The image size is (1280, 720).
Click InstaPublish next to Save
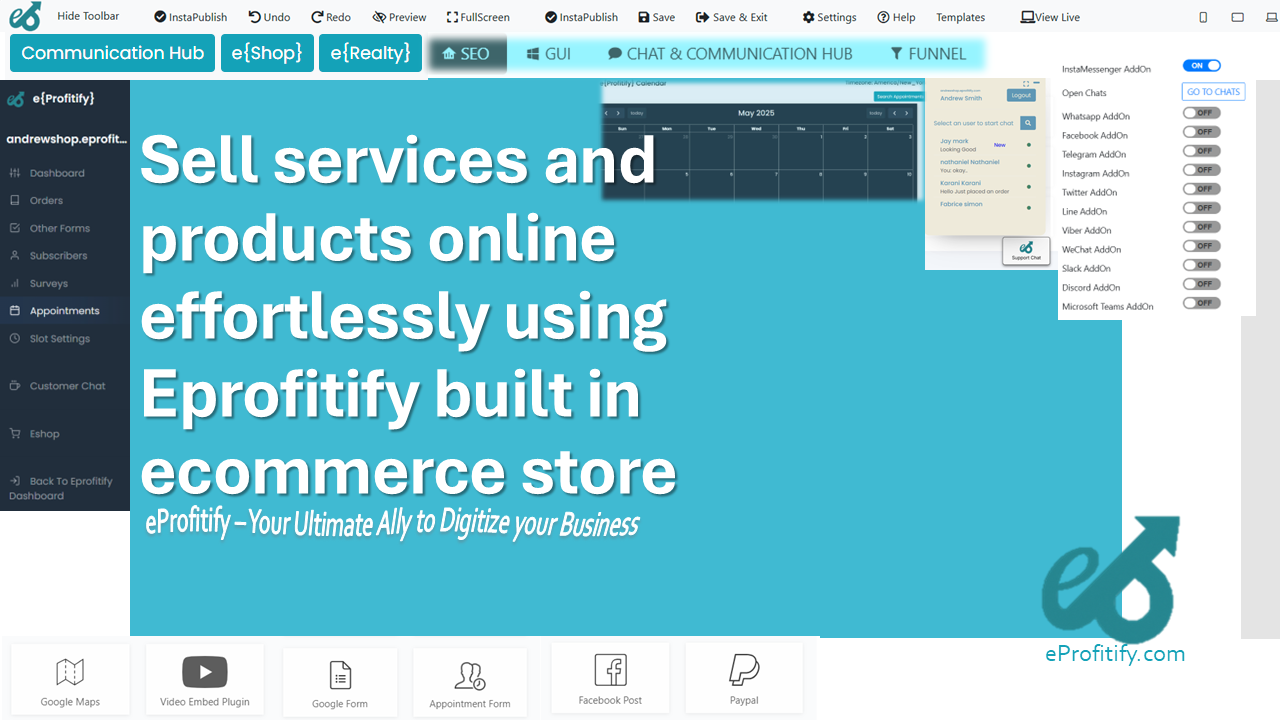[x=581, y=17]
